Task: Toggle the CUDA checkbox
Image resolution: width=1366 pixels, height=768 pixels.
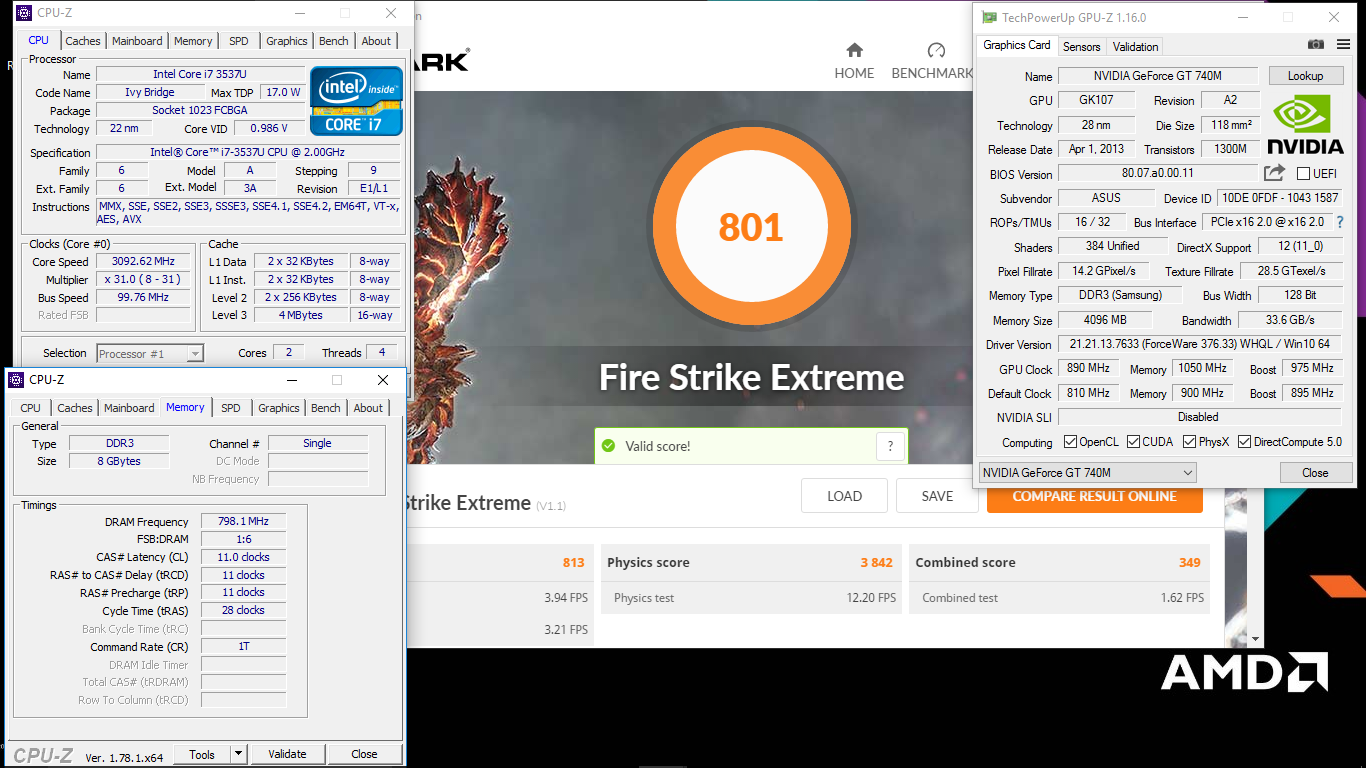Action: 1133,442
